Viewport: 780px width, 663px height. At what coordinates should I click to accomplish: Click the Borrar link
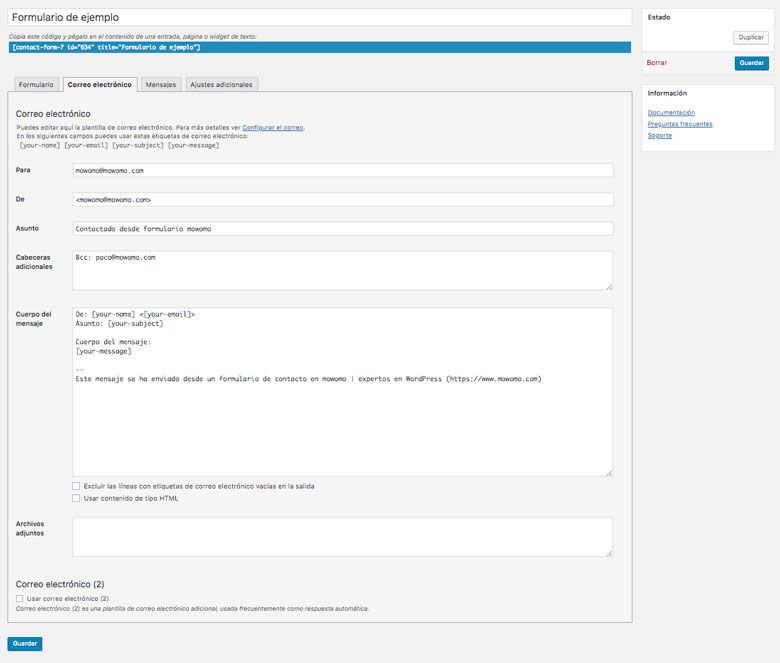[657, 63]
